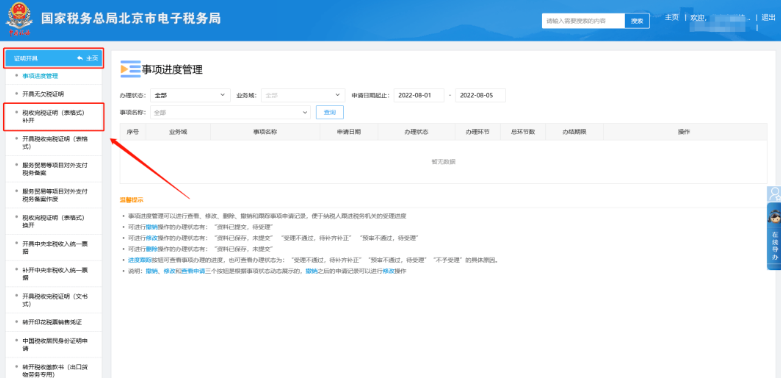
Task: Click the tax bureau emblem logo
Action: coord(18,19)
